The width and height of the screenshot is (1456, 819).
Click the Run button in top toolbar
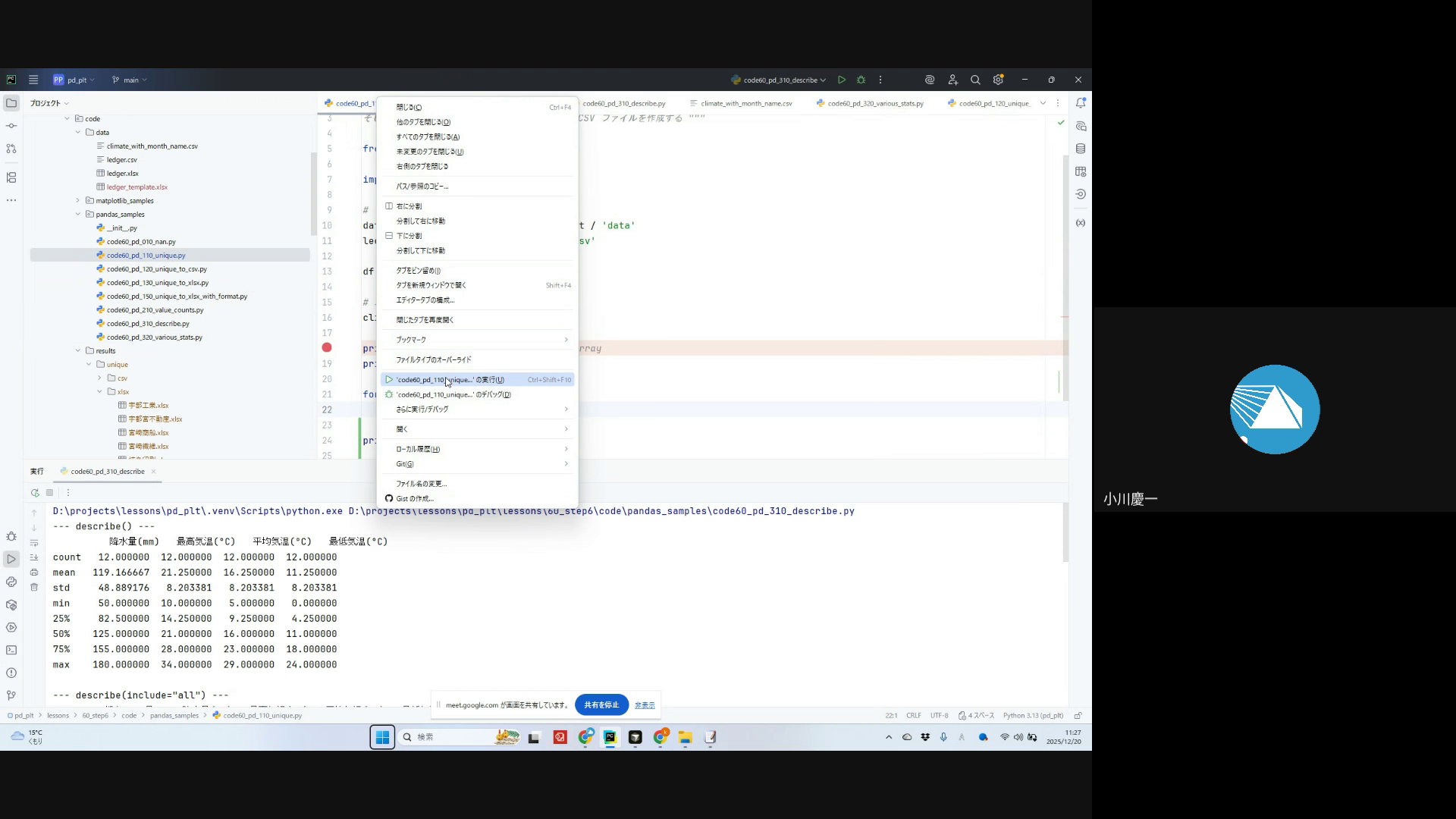click(x=842, y=80)
